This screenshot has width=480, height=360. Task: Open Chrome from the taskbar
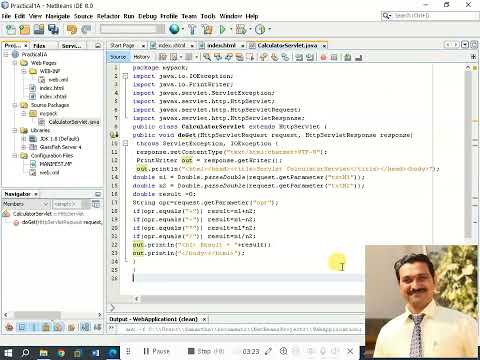pos(61,353)
